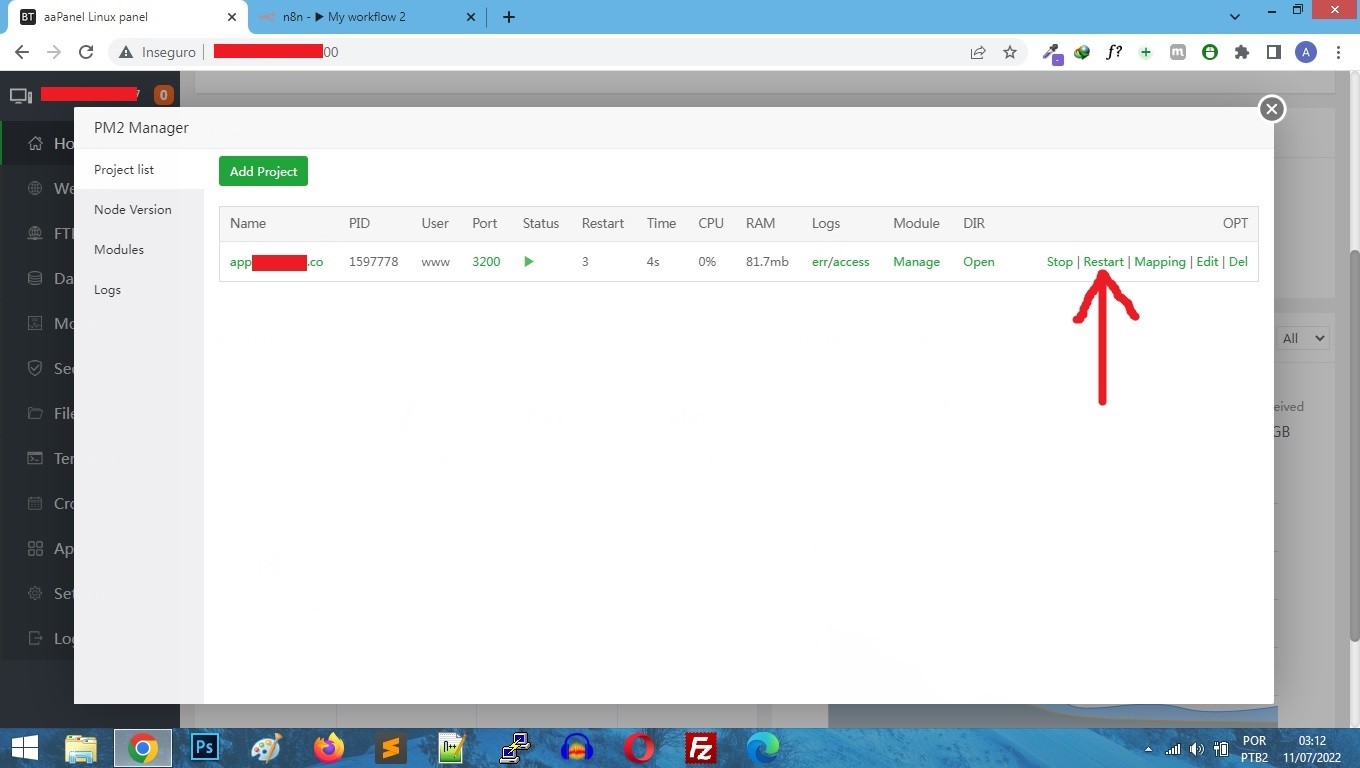Click Open in the DIR column
Image resolution: width=1360 pixels, height=768 pixels.
[978, 262]
